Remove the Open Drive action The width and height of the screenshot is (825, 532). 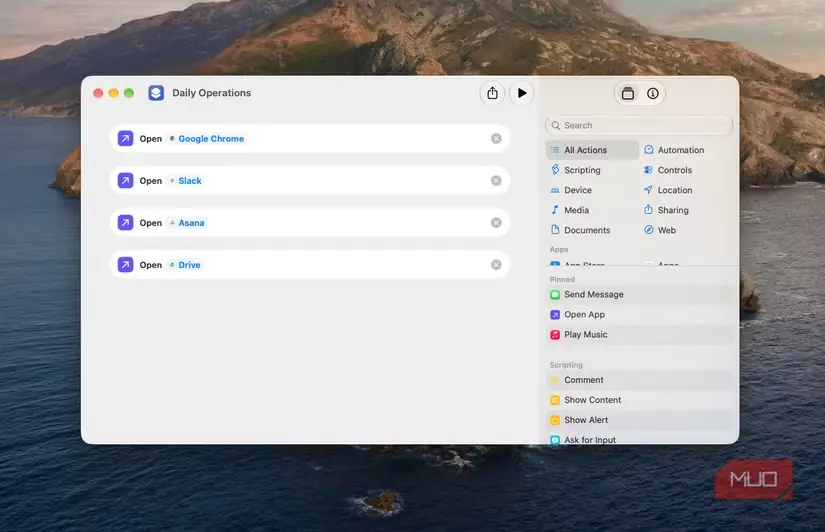click(496, 265)
